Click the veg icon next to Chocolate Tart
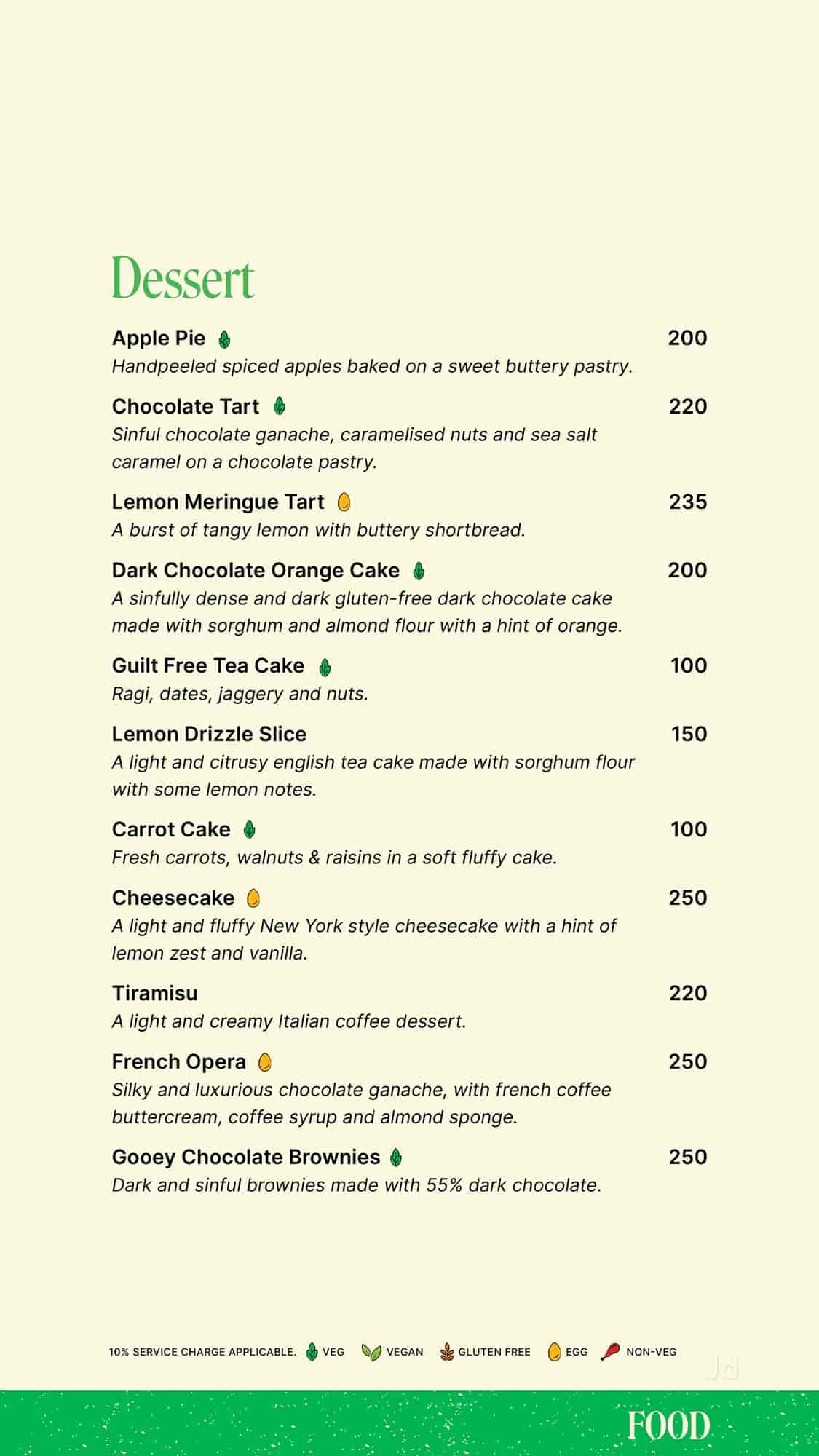Image resolution: width=819 pixels, height=1456 pixels. (279, 407)
